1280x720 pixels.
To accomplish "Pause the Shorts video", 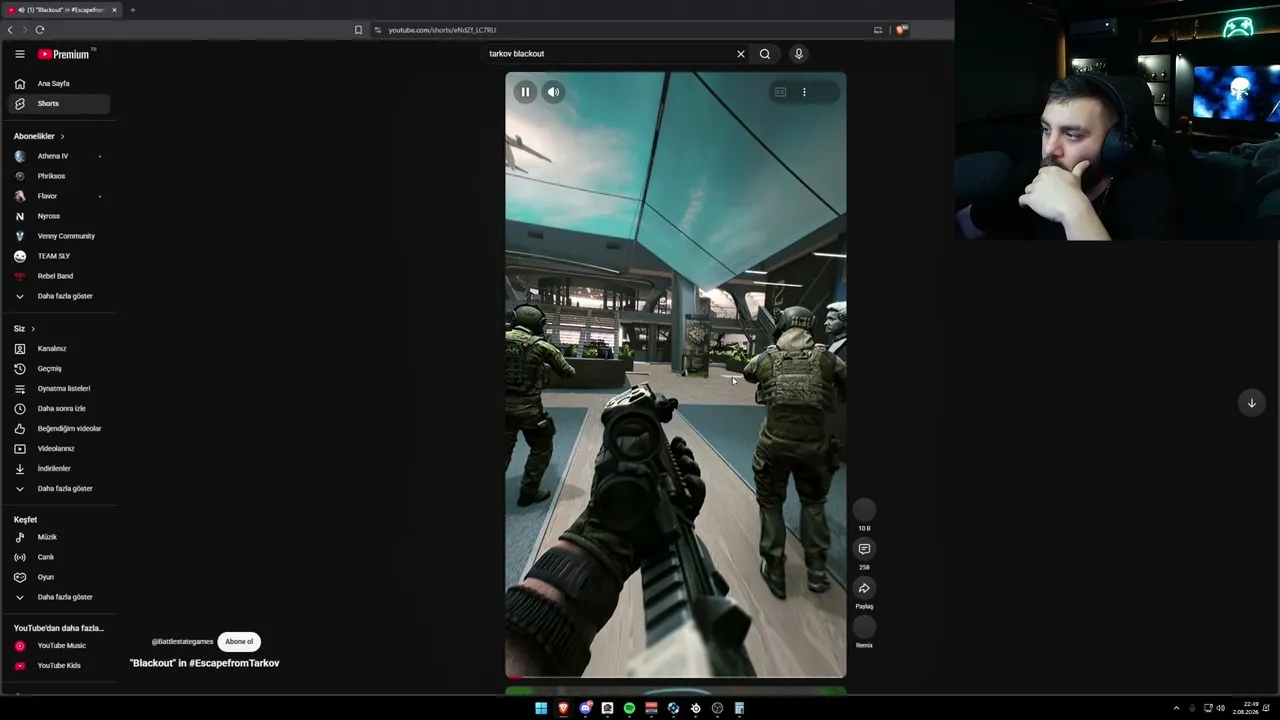I will tap(525, 92).
